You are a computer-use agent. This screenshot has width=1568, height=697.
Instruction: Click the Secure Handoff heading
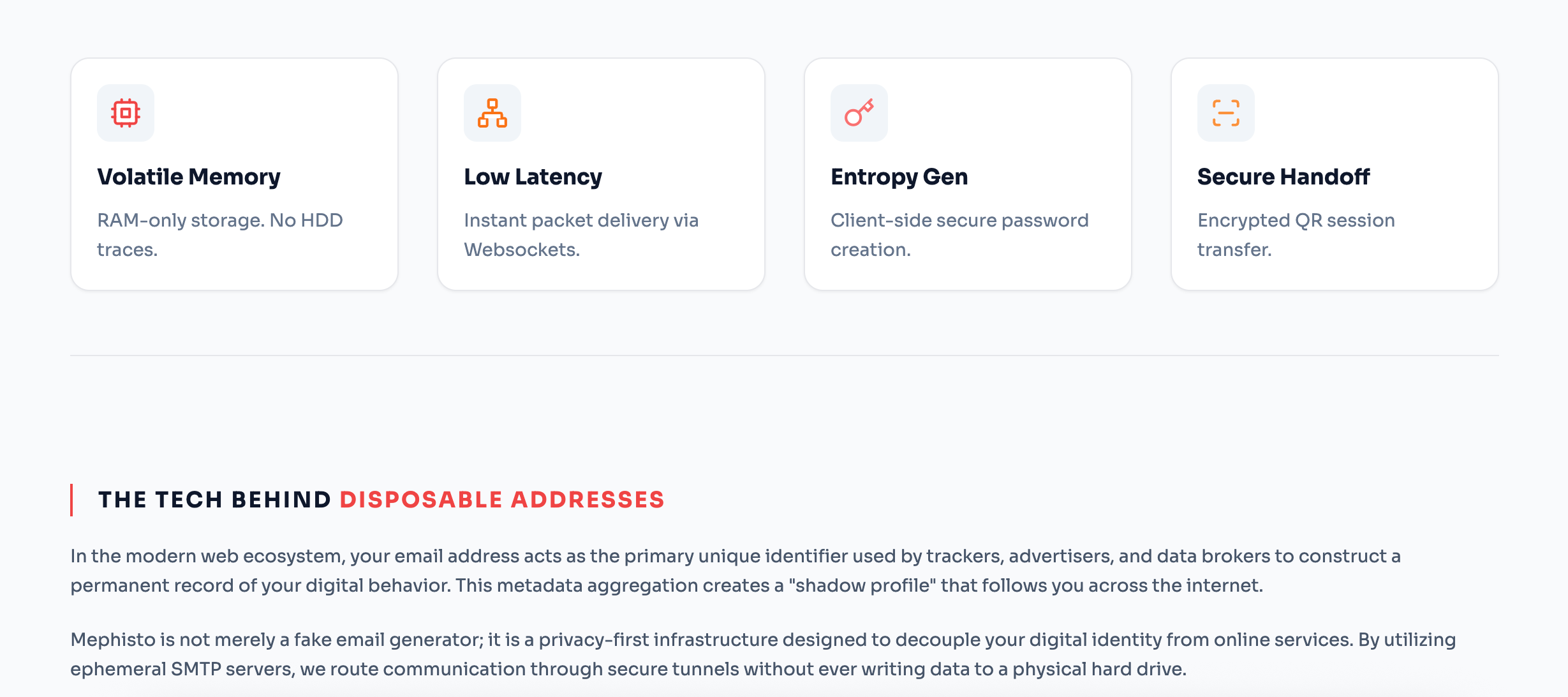point(1283,177)
